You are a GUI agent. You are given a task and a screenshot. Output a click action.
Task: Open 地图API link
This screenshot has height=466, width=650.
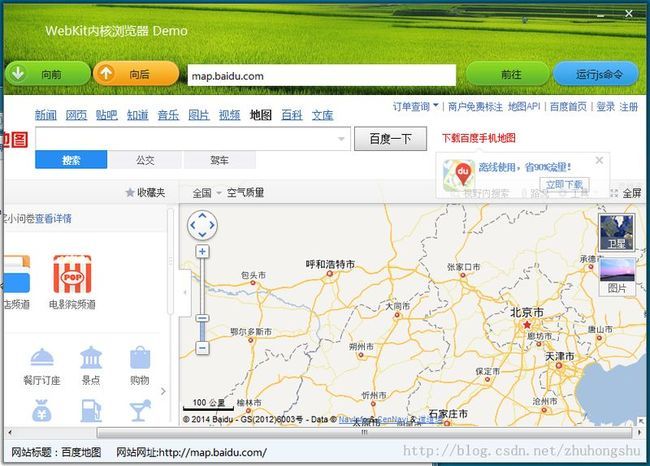tap(524, 107)
